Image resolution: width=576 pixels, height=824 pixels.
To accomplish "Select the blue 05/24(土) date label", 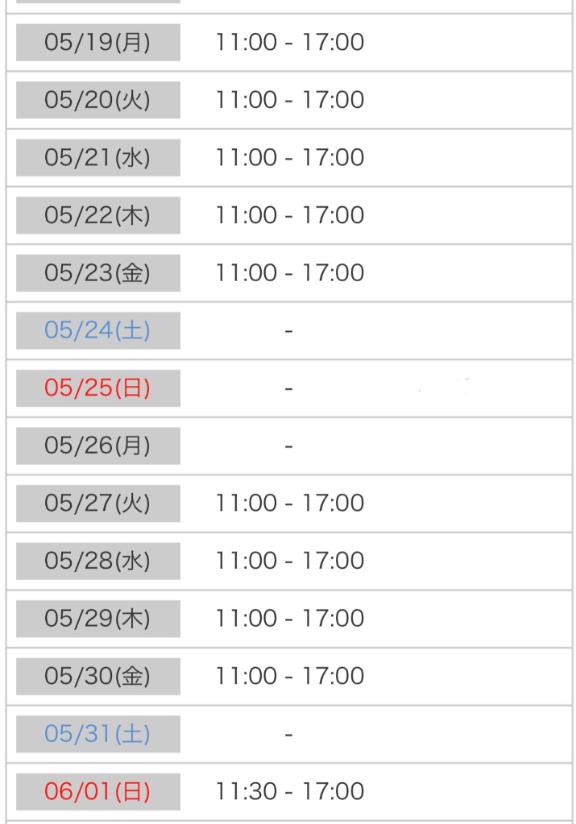I will coord(98,331).
